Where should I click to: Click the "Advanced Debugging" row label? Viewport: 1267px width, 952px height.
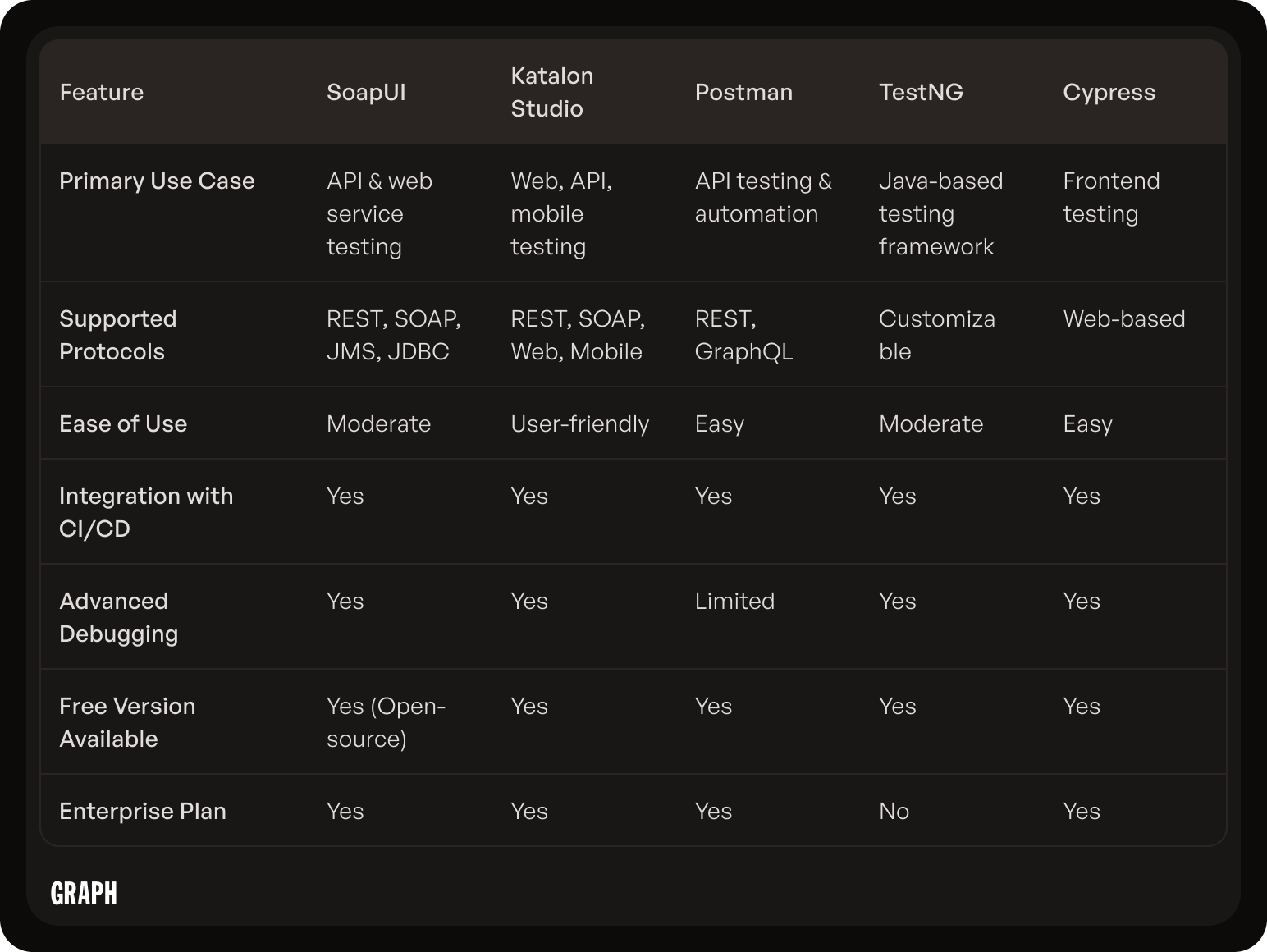tap(119, 617)
